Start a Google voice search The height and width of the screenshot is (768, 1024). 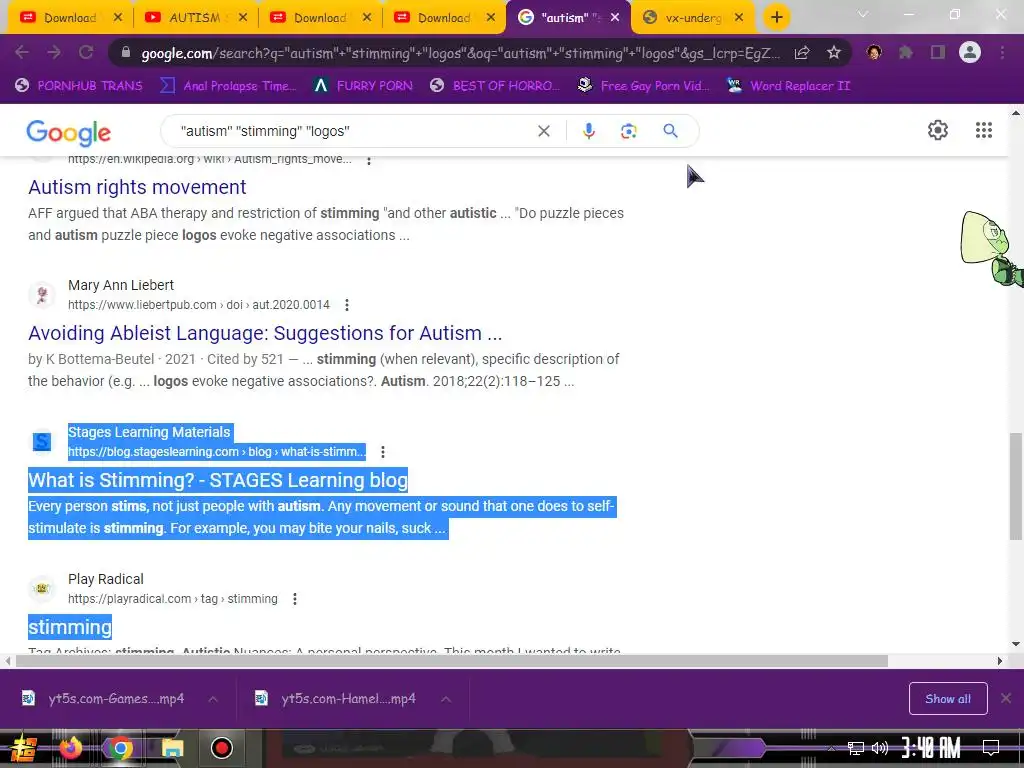tap(588, 131)
